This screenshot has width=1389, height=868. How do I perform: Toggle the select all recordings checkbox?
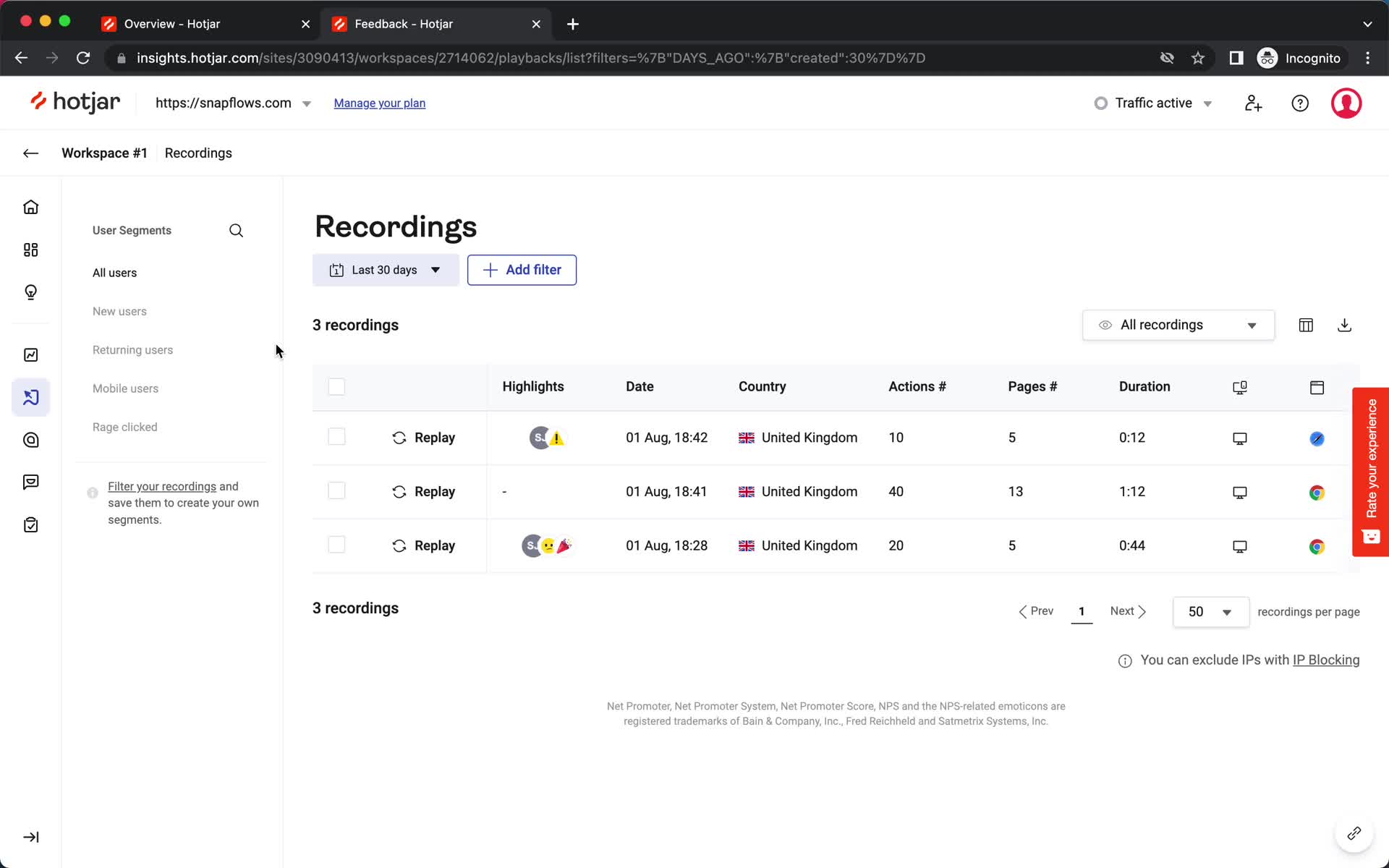point(337,386)
